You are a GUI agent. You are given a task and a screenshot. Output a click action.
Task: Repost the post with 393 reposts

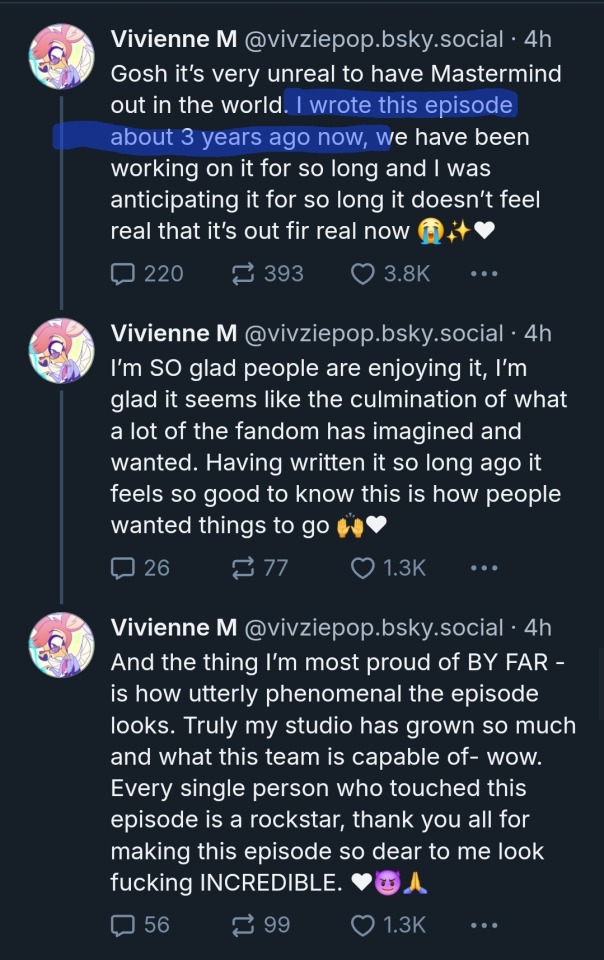click(x=243, y=273)
